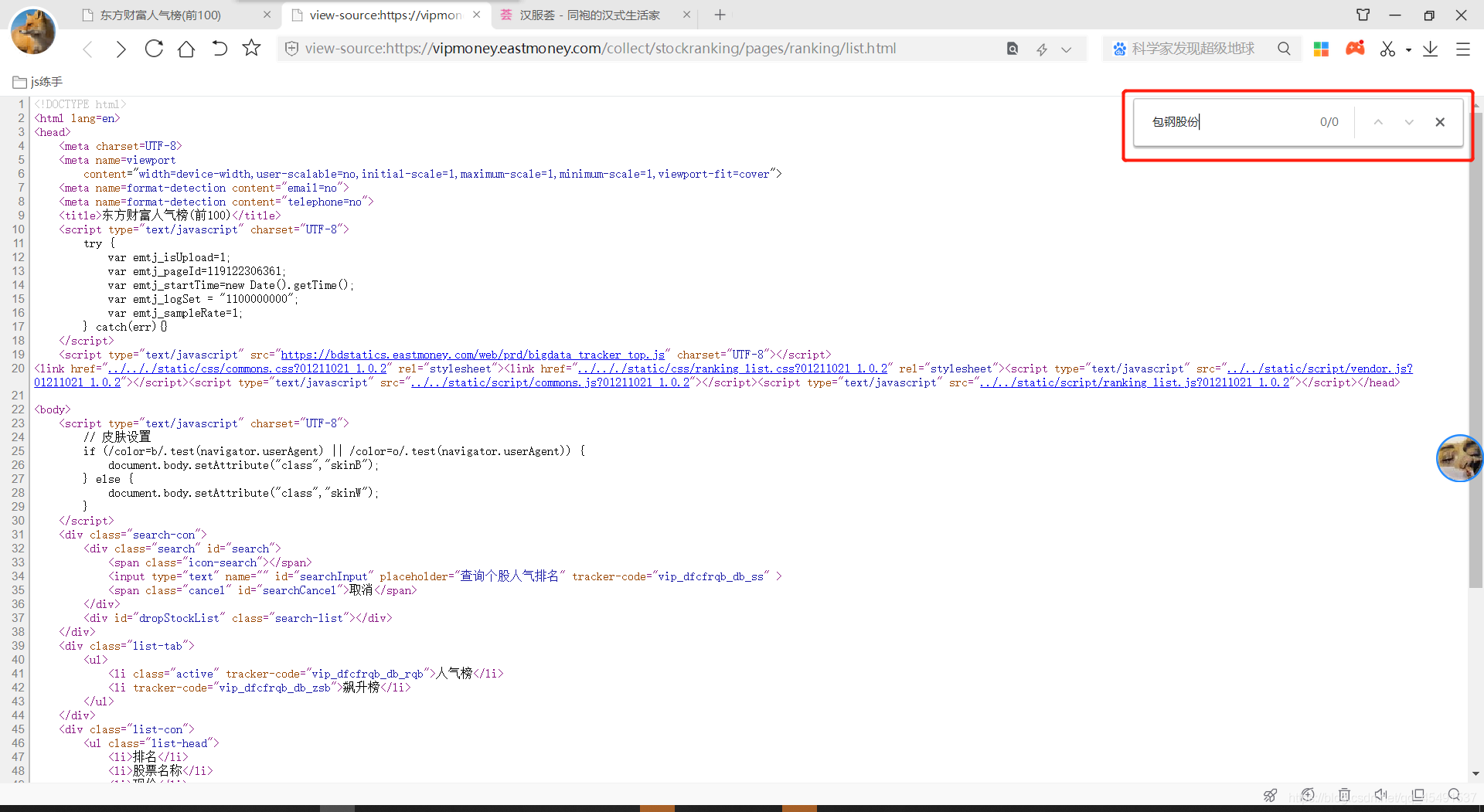Screen dimensions: 1484x812
Task: Open the scissors screenshot tool
Action: [x=1388, y=49]
